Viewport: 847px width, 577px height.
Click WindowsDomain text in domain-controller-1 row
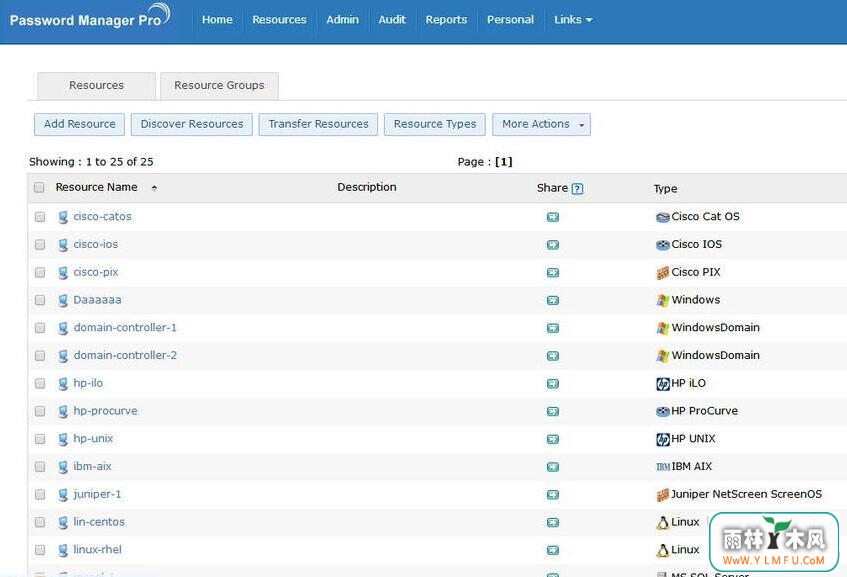coord(715,328)
